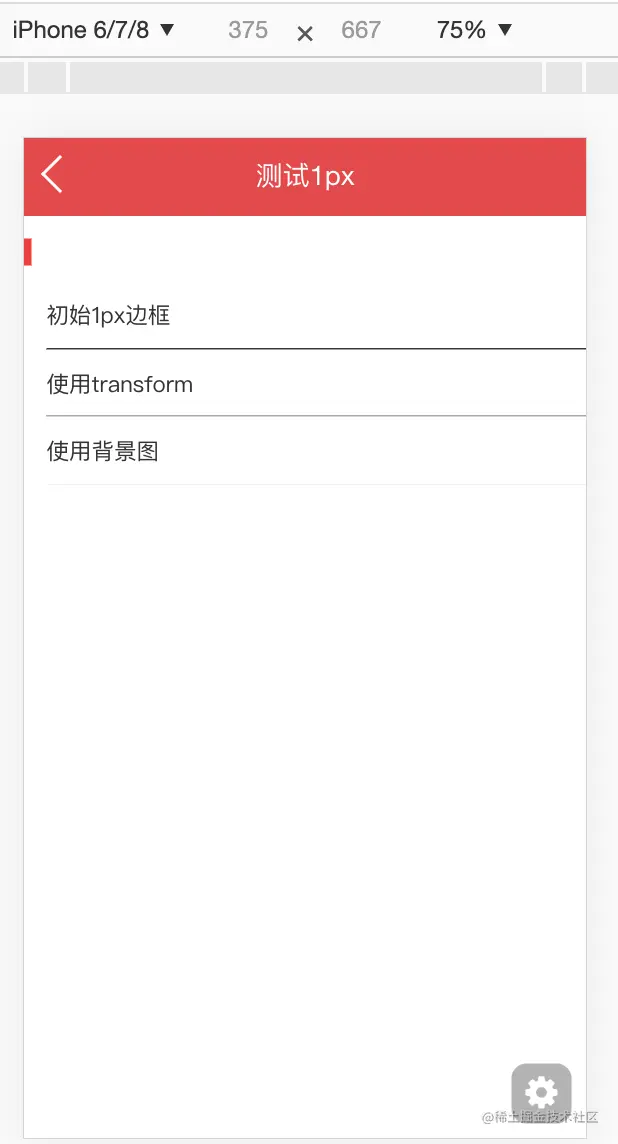Click the back arrow in the red header
Screen dimensions: 618x1144
pyautogui.click(x=51, y=174)
